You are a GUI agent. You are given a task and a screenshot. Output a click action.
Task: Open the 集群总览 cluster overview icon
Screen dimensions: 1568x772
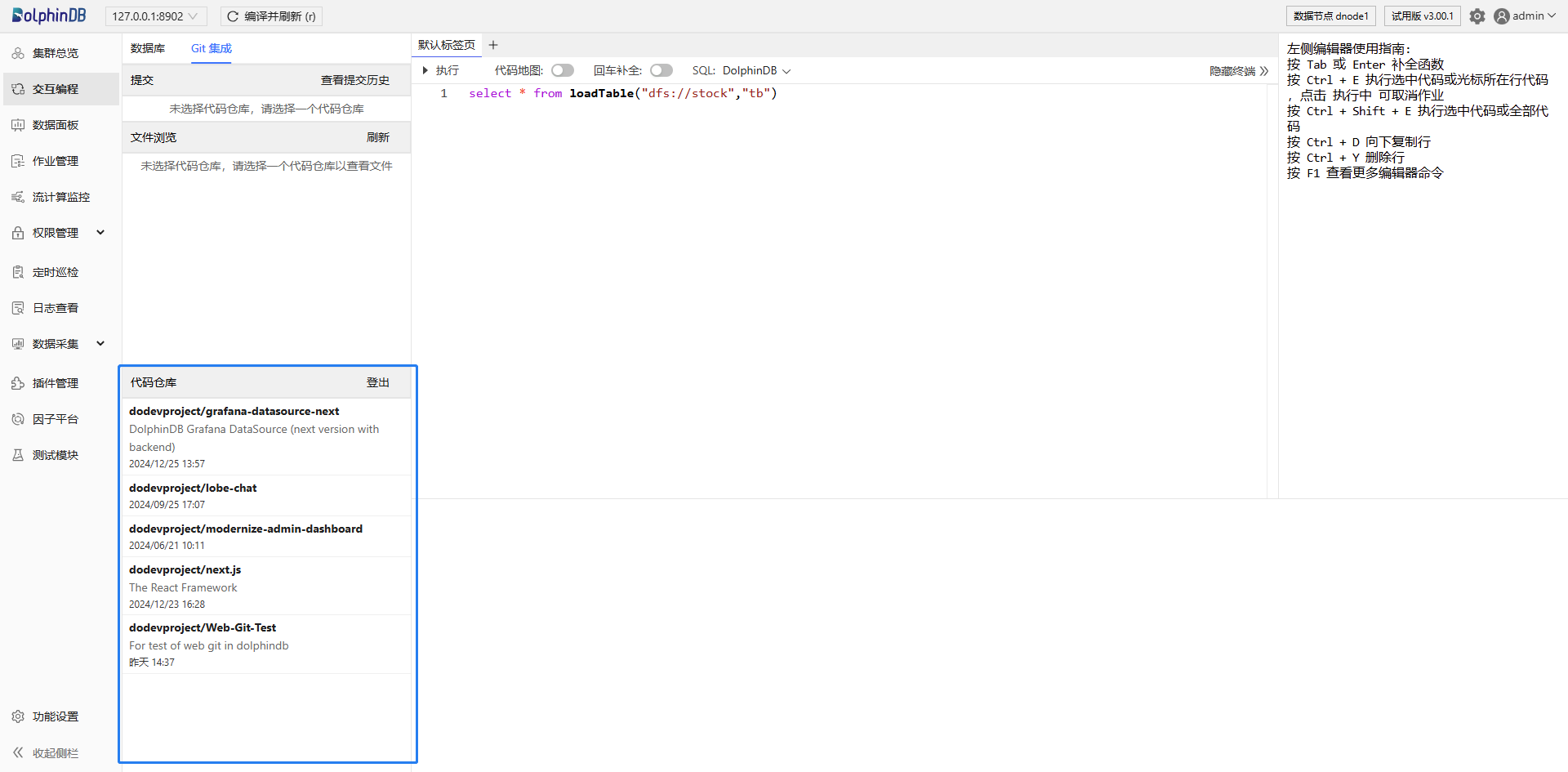(x=18, y=53)
